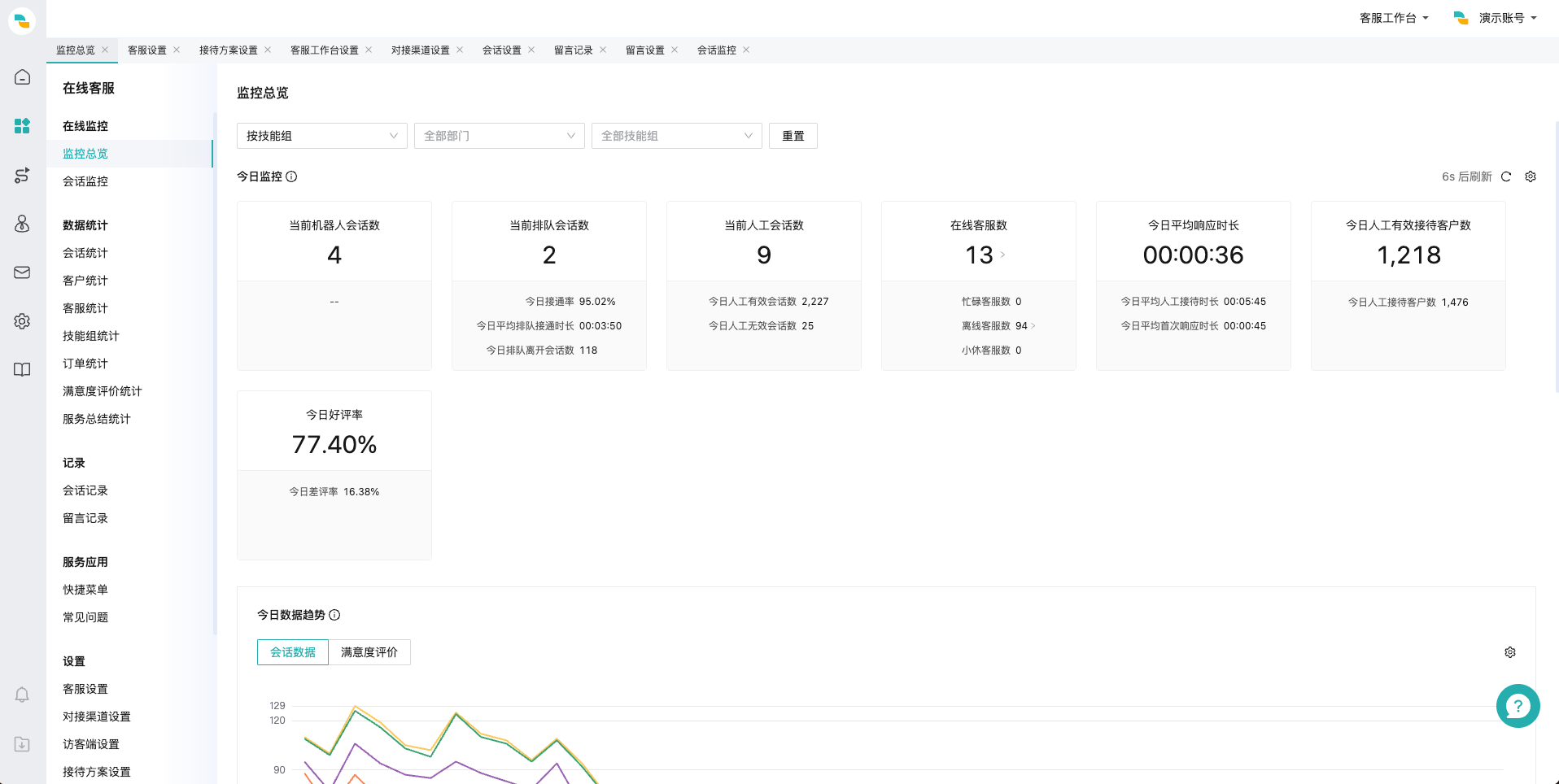Refresh today's monitoring data now

click(1506, 176)
